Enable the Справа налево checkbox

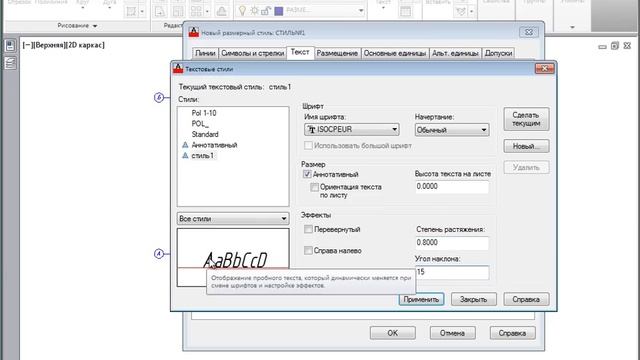(x=308, y=251)
